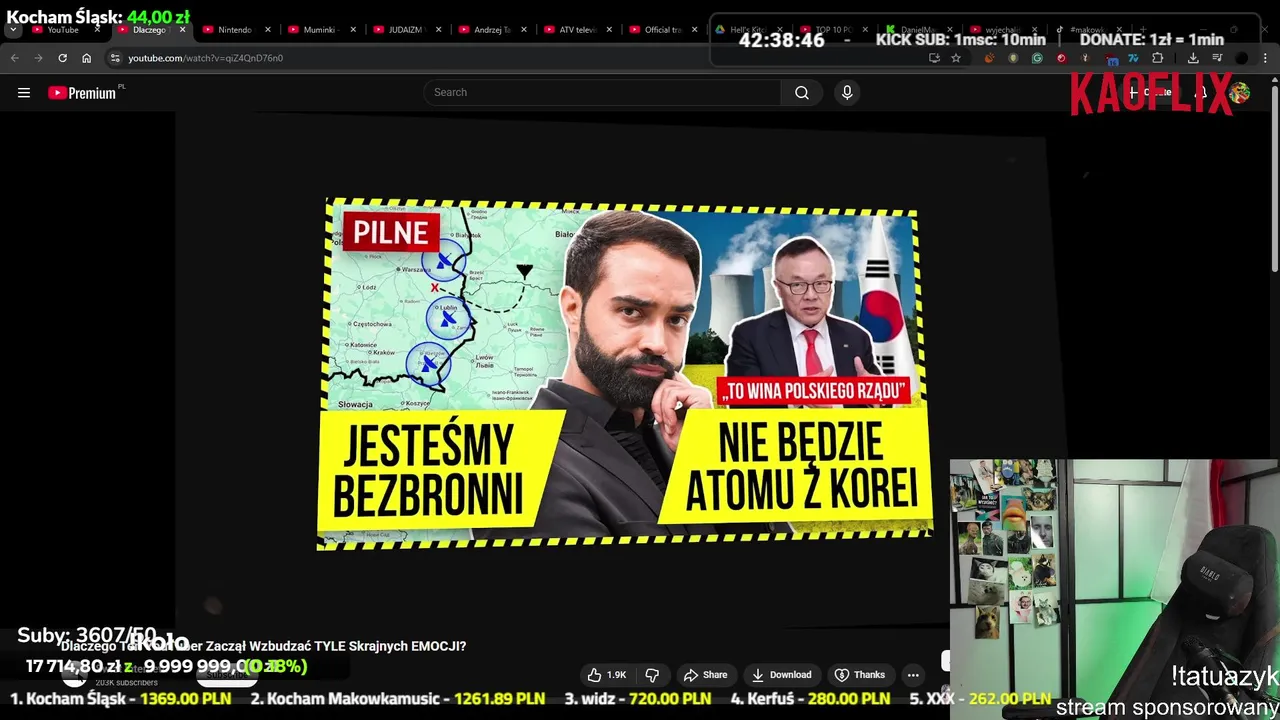Open the YouTube account avatar menu

pyautogui.click(x=1240, y=93)
